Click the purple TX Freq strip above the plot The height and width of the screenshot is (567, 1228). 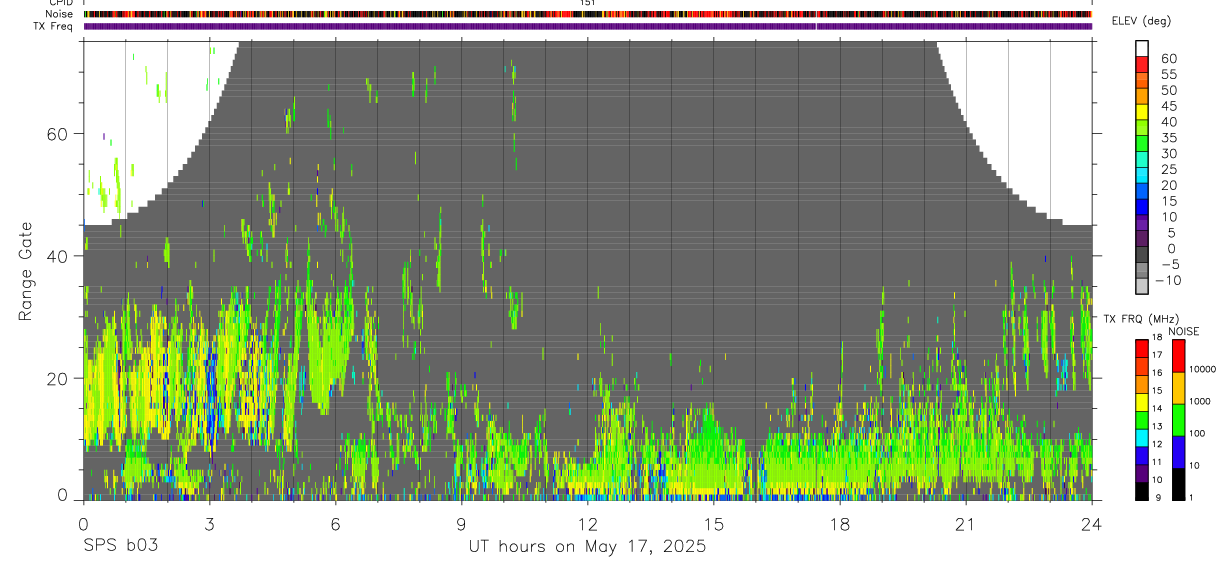588,26
